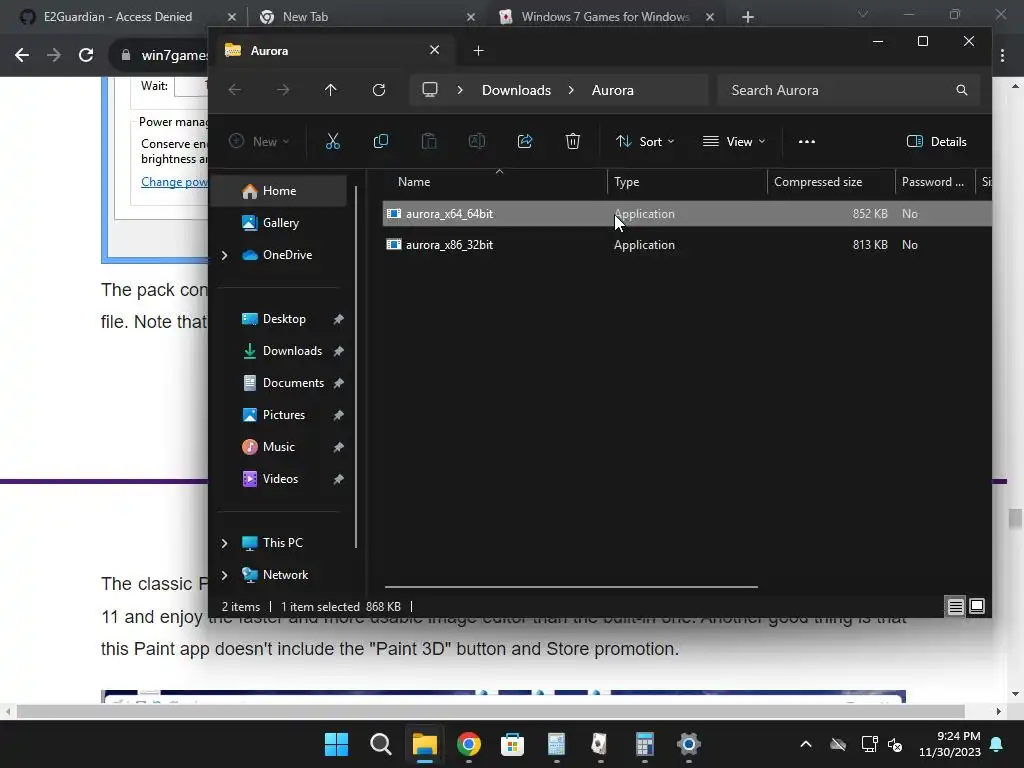Click the notification bell in system tray
The height and width of the screenshot is (768, 1024).
pos(997,744)
